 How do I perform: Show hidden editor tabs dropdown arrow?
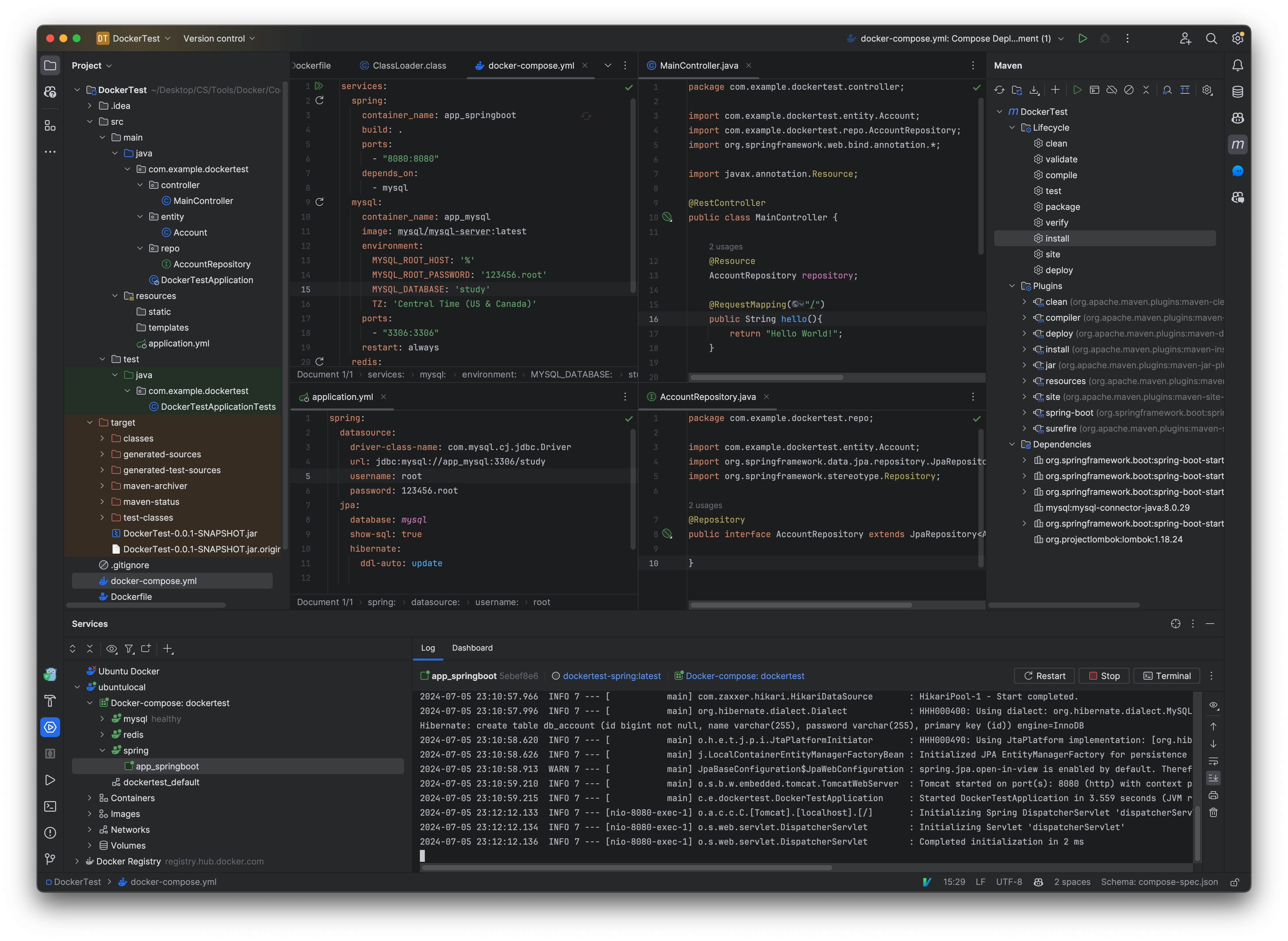[608, 66]
